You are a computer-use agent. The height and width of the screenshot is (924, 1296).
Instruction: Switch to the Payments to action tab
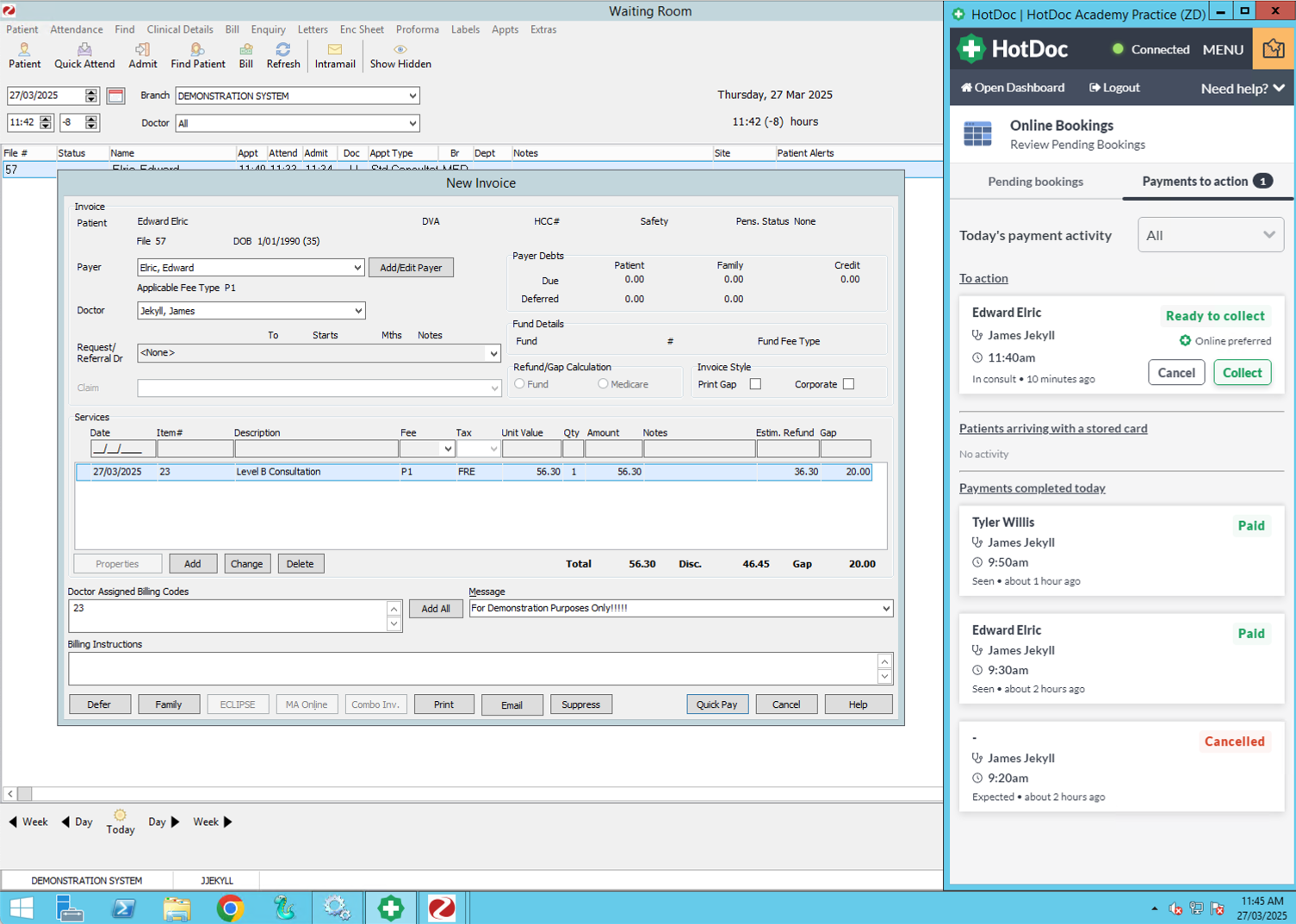[x=1207, y=182]
